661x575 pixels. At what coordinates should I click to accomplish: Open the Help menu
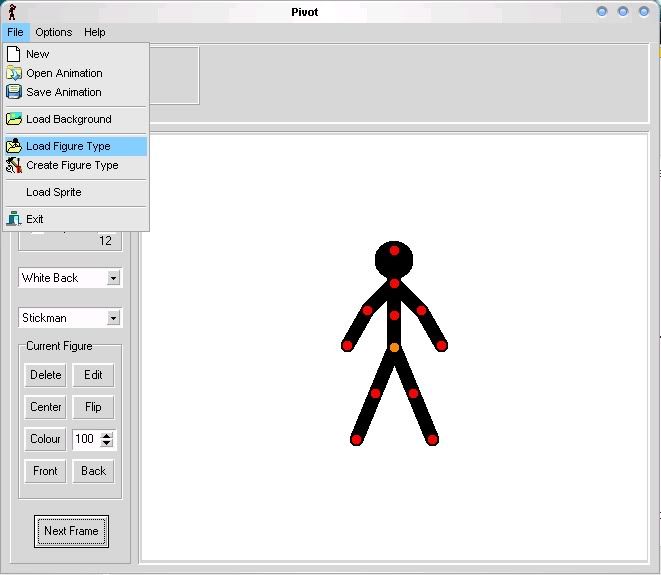click(x=94, y=32)
